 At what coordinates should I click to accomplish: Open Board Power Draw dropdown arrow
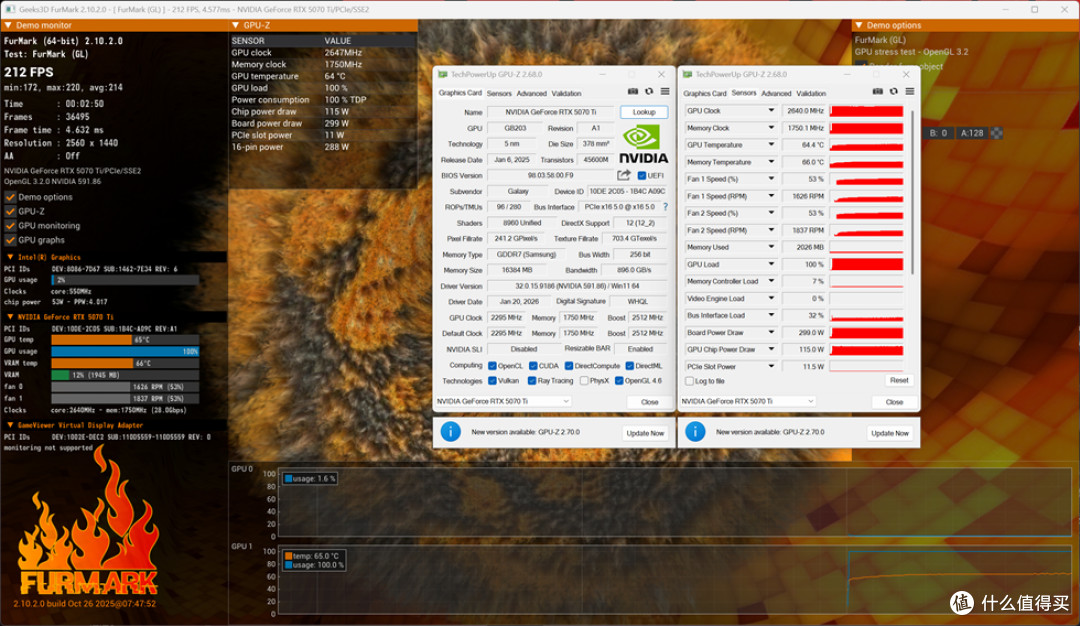(771, 332)
